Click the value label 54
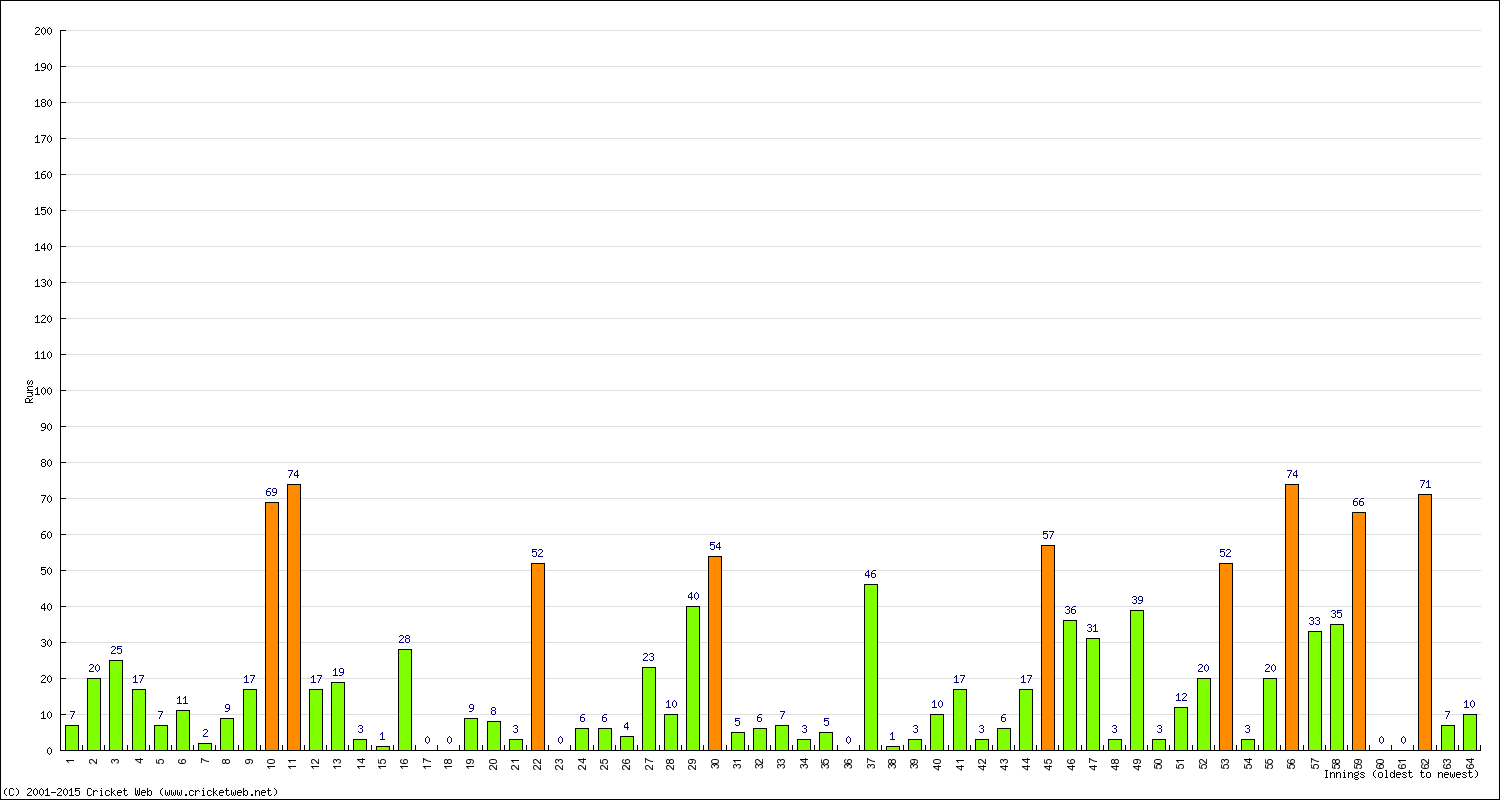 click(715, 546)
